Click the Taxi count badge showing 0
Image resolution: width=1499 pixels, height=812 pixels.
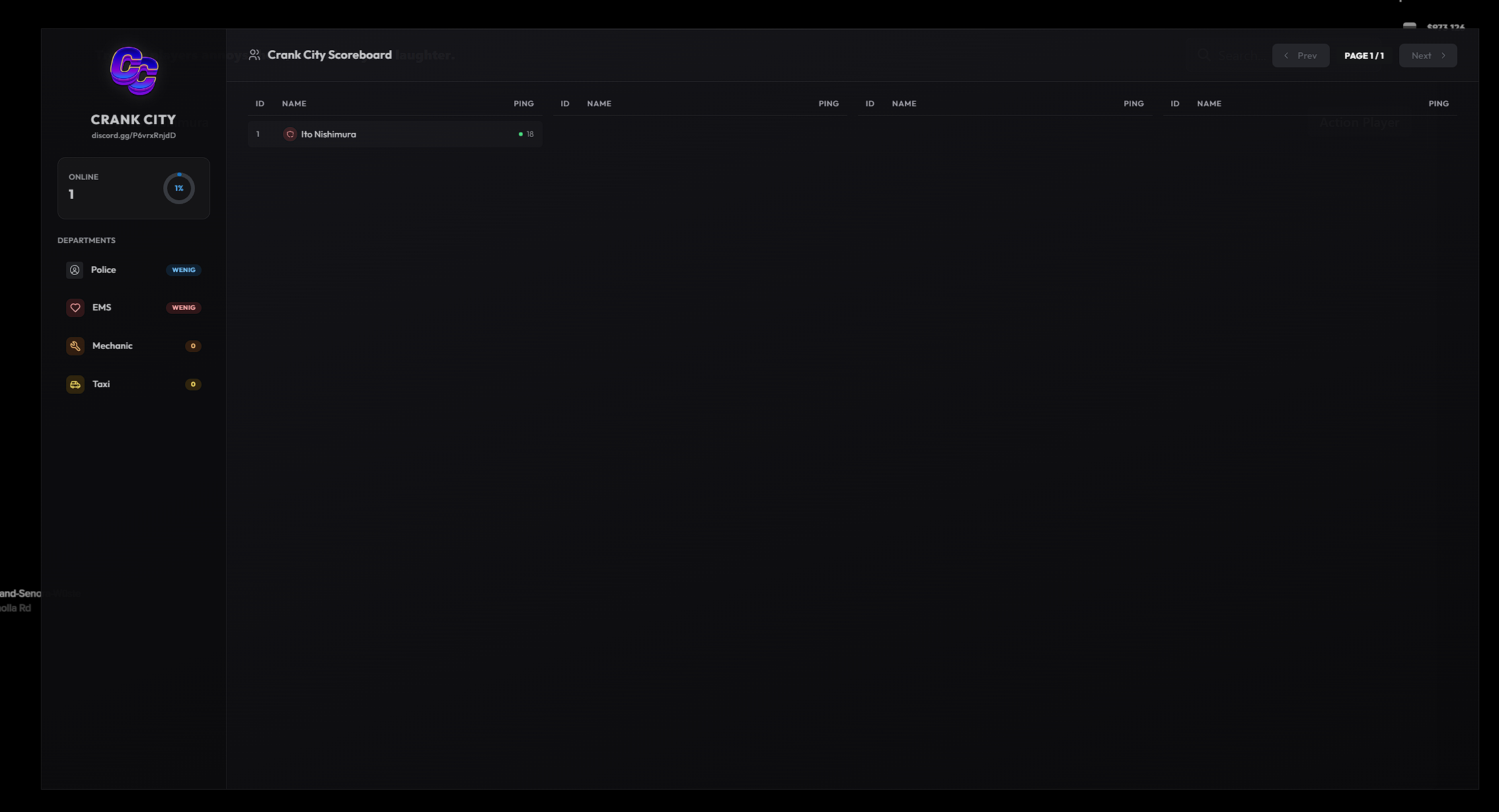tap(193, 385)
